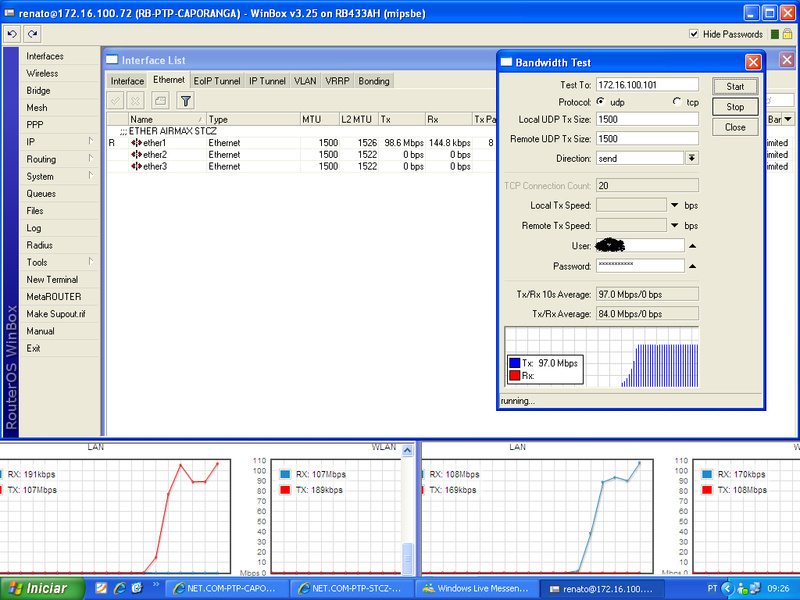The height and width of the screenshot is (600, 800).
Task: Click the disable X icon in Interface List
Action: point(135,100)
